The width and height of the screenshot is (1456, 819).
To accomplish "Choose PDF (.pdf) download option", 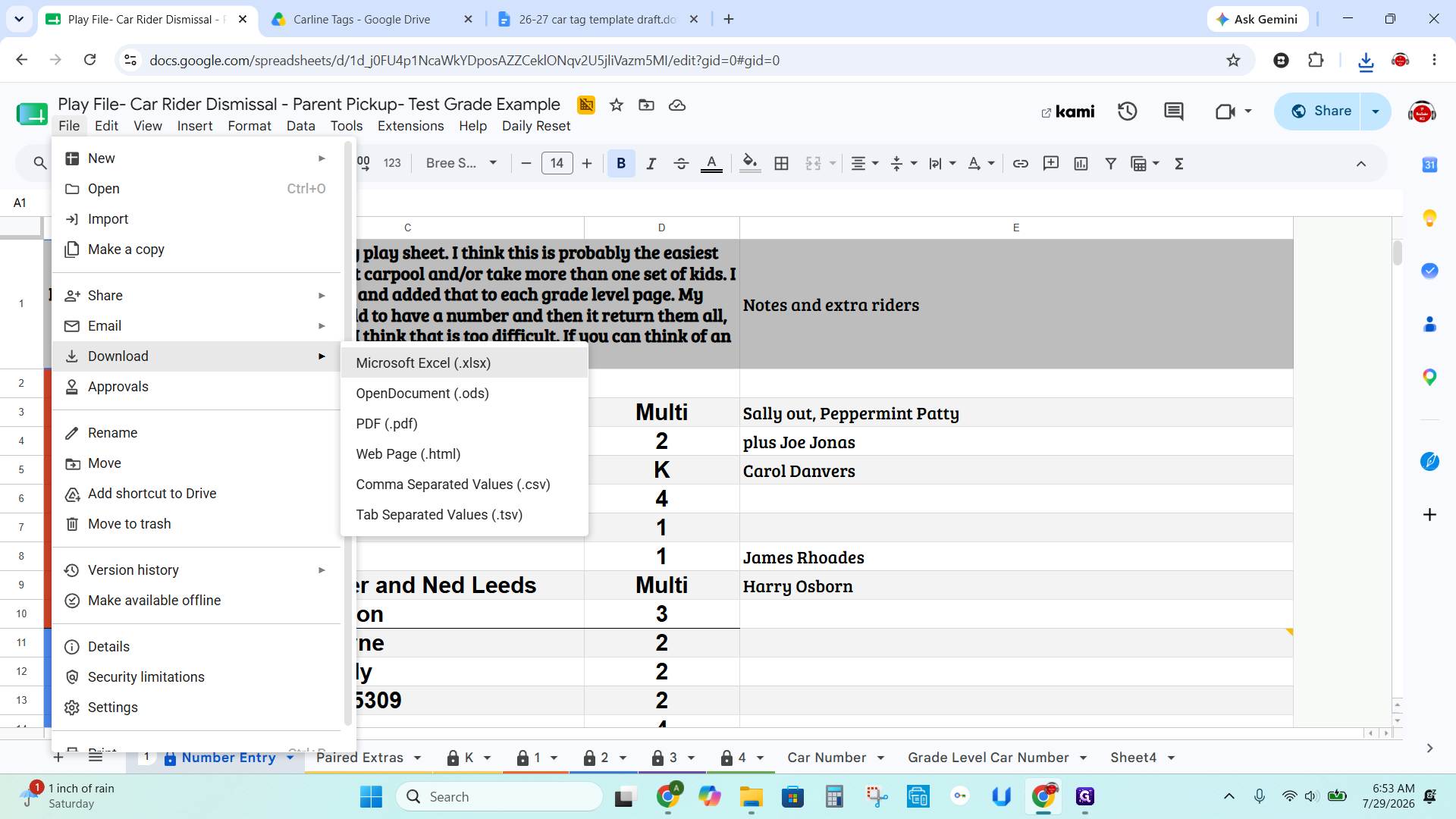I will pyautogui.click(x=464, y=423).
